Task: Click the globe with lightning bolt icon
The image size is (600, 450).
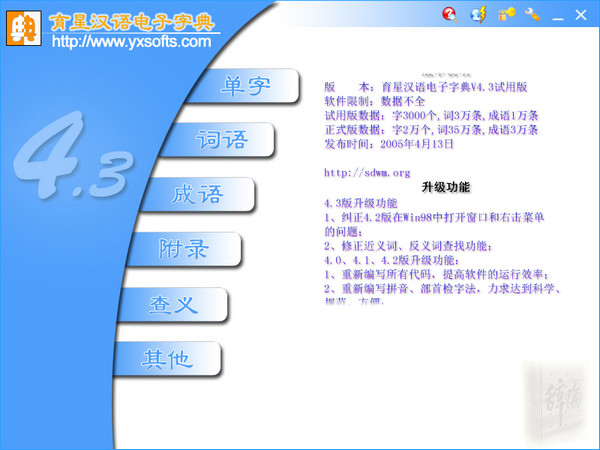Action: tap(479, 14)
